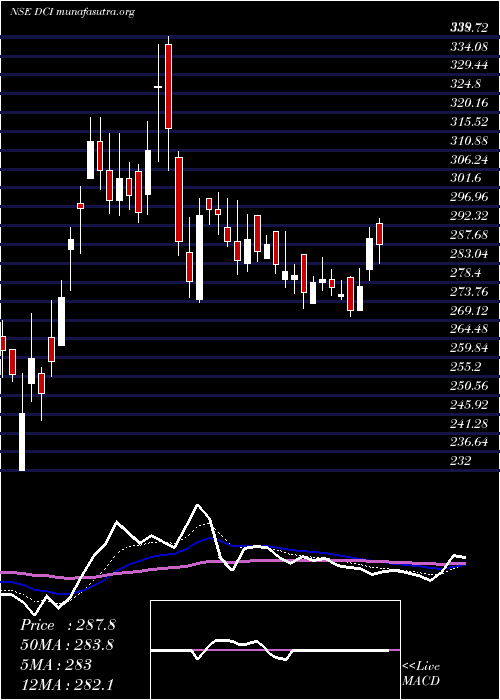Click the 334.08 price axis label
Screen dimensions: 500x700
tap(469, 47)
